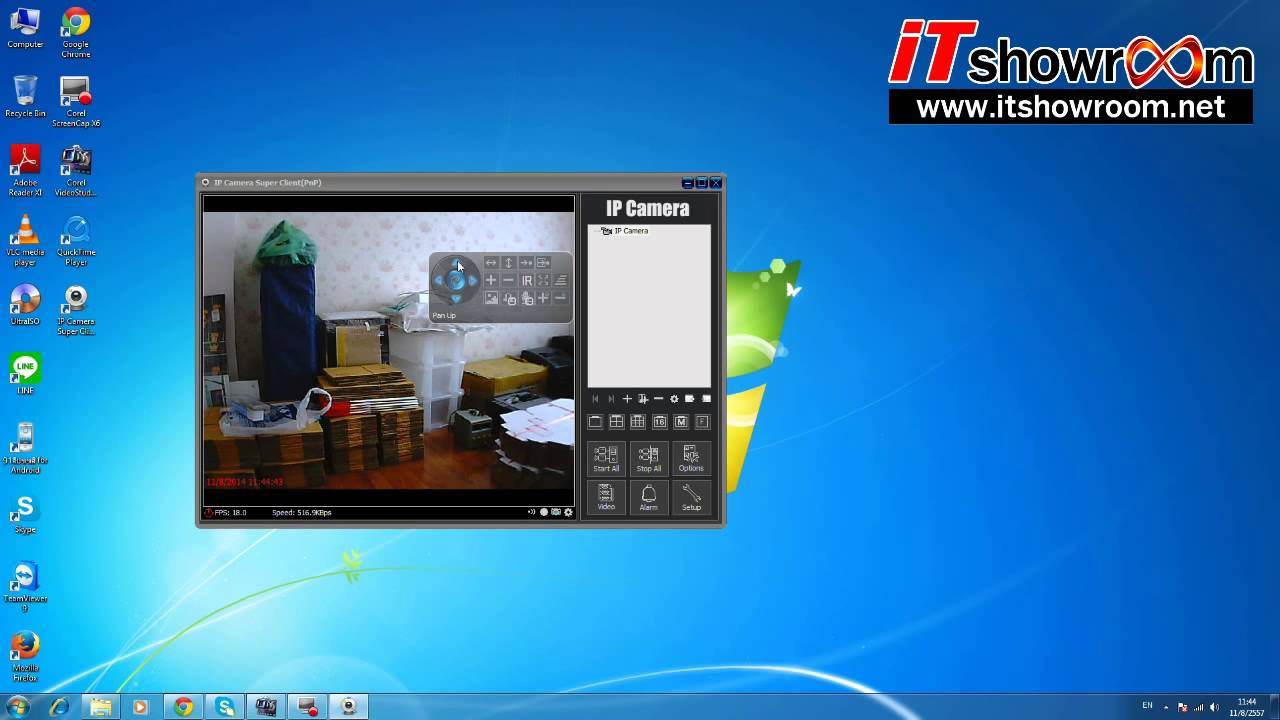Click the Start All button
Image resolution: width=1280 pixels, height=720 pixels.
606,459
